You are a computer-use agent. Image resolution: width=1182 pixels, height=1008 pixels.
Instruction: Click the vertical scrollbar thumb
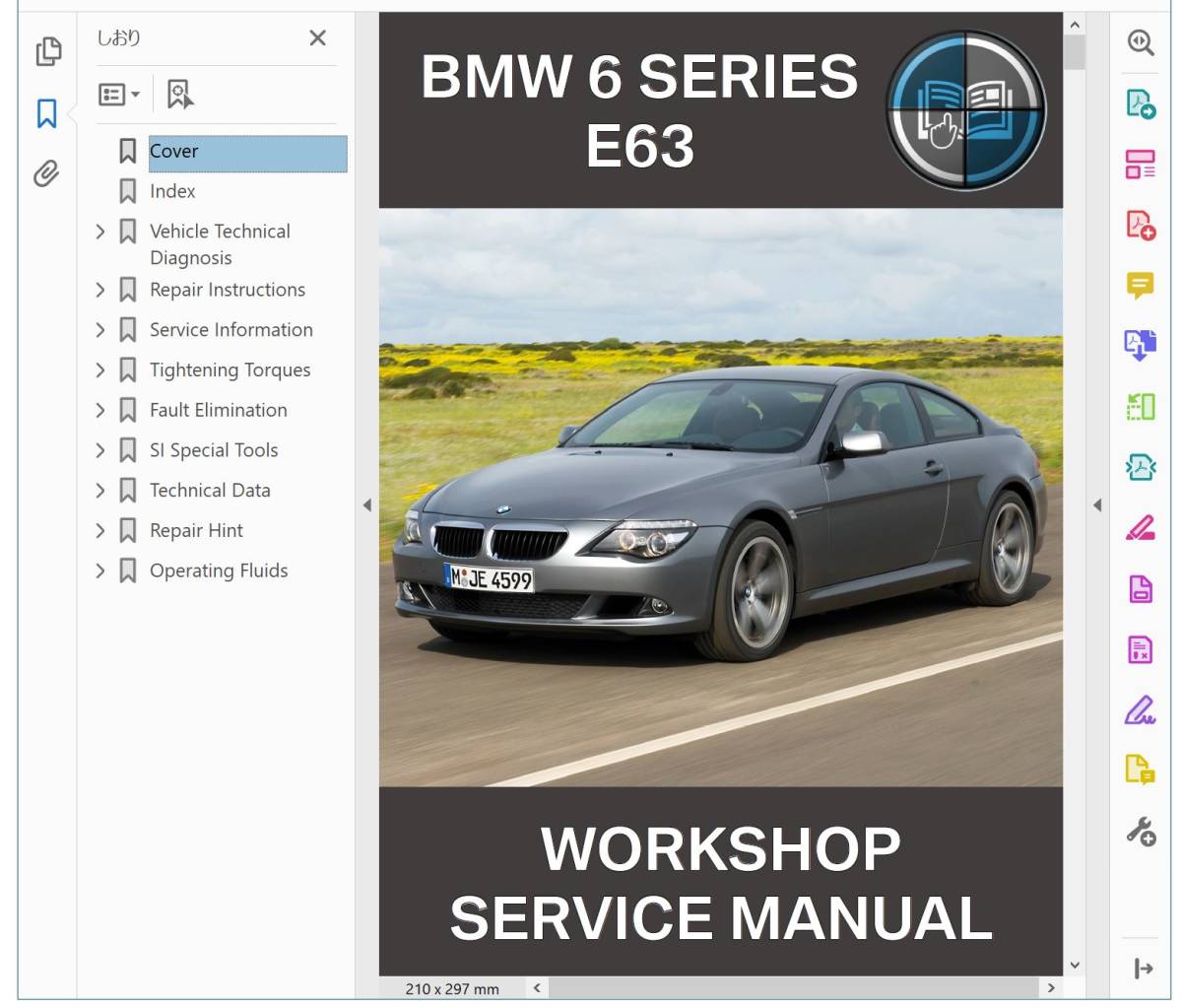tap(1075, 52)
